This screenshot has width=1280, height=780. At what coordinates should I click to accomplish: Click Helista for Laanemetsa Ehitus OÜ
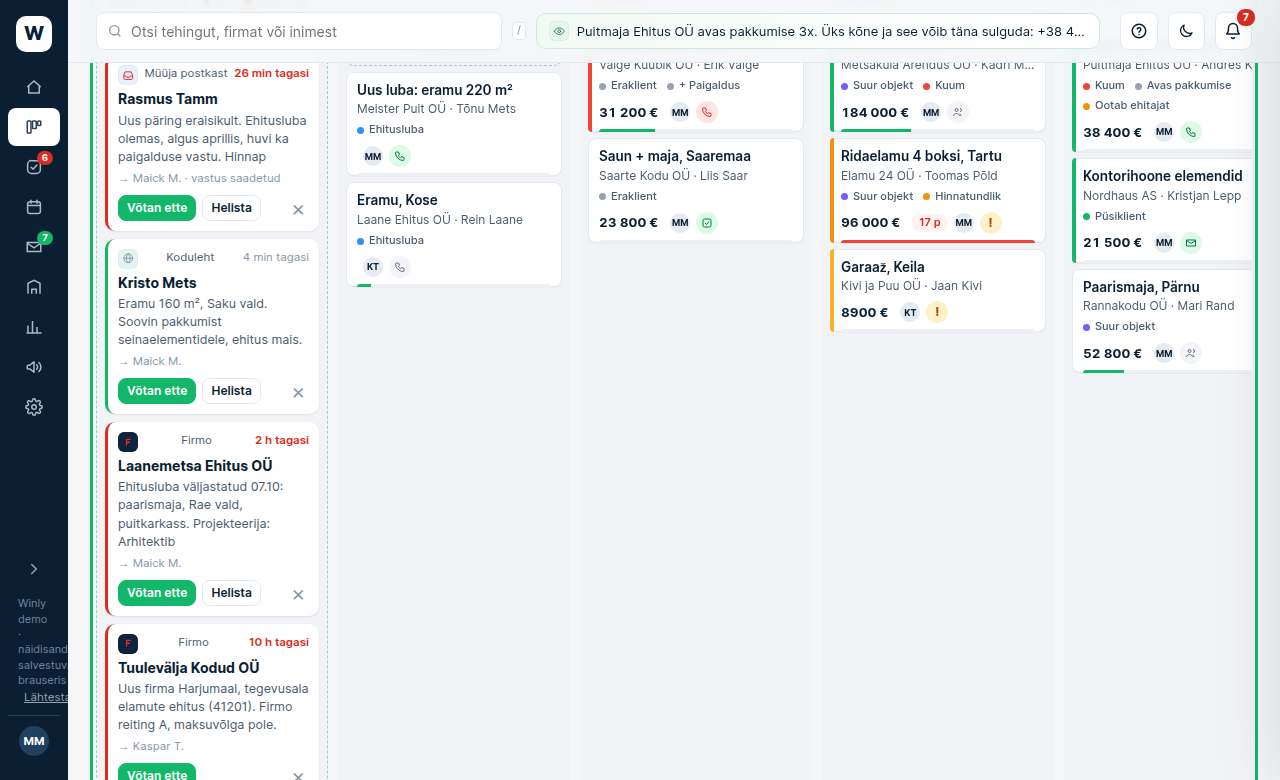click(x=231, y=593)
